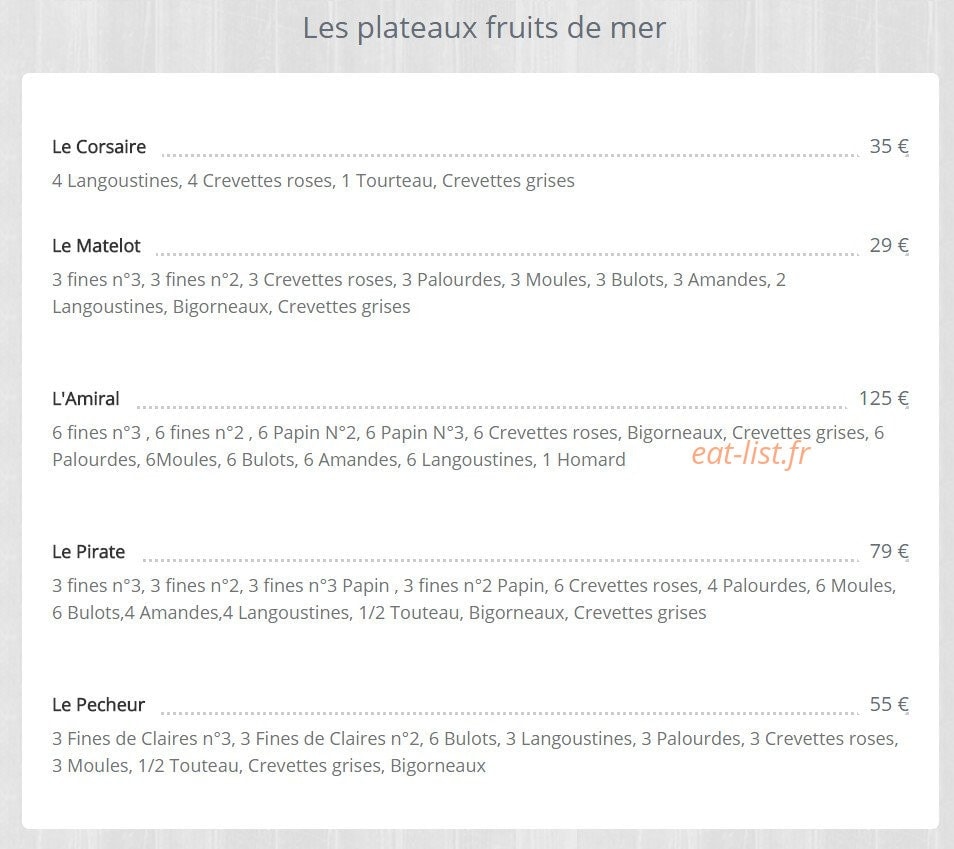This screenshot has width=954, height=849.
Task: Open the eat-list.fr watermark link
Action: pos(751,454)
